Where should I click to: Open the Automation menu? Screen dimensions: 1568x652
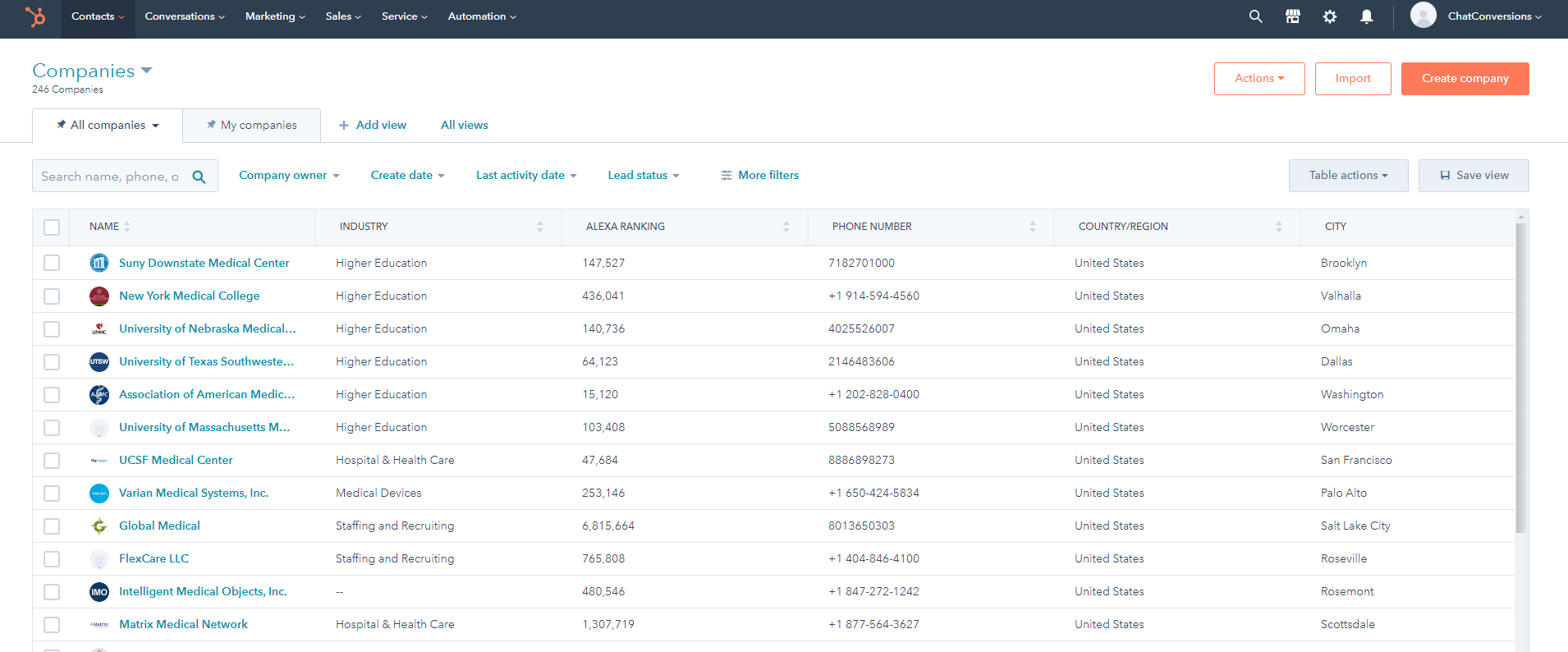click(x=482, y=16)
